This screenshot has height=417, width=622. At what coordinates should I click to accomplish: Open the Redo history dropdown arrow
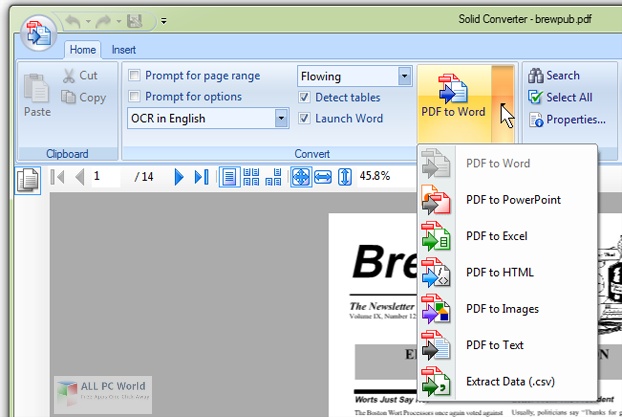(x=119, y=21)
